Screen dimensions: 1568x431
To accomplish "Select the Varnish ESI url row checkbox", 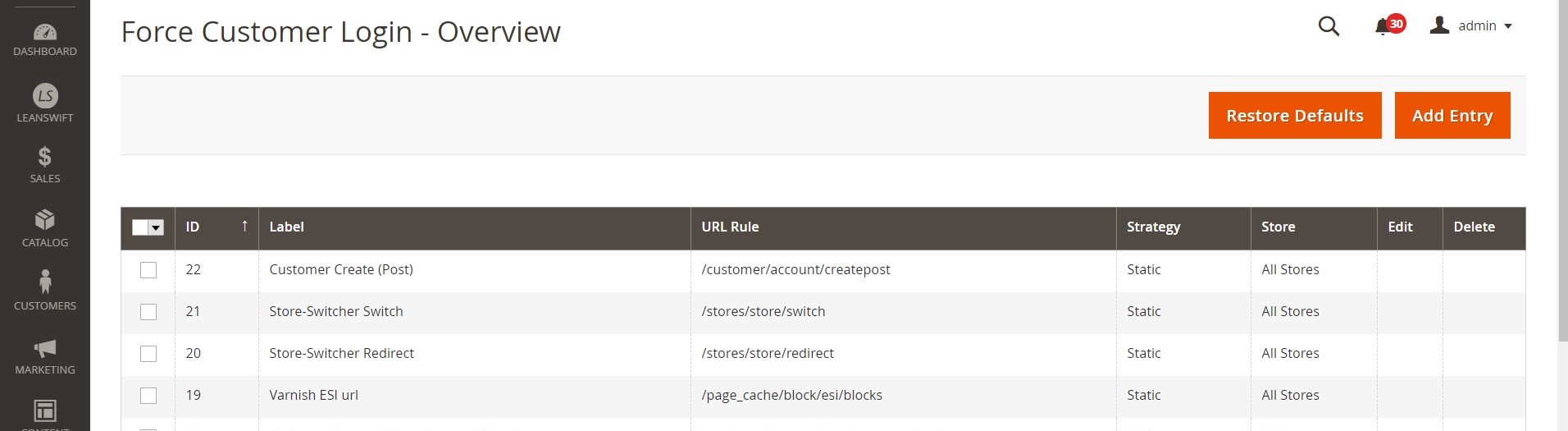I will 148,396.
